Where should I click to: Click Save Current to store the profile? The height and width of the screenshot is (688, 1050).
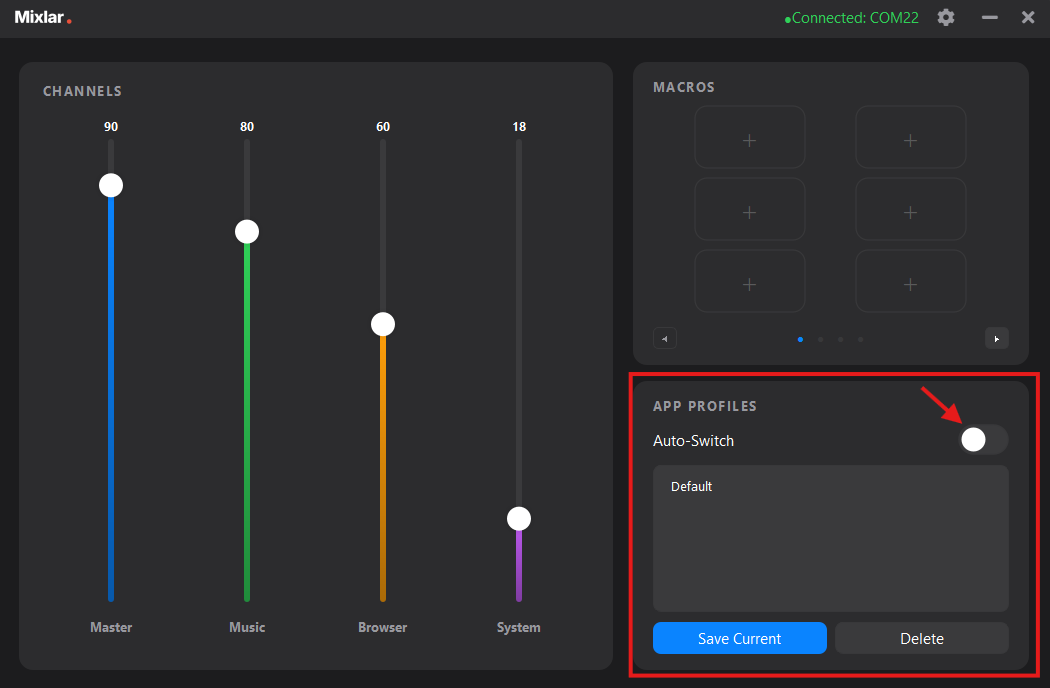click(740, 638)
